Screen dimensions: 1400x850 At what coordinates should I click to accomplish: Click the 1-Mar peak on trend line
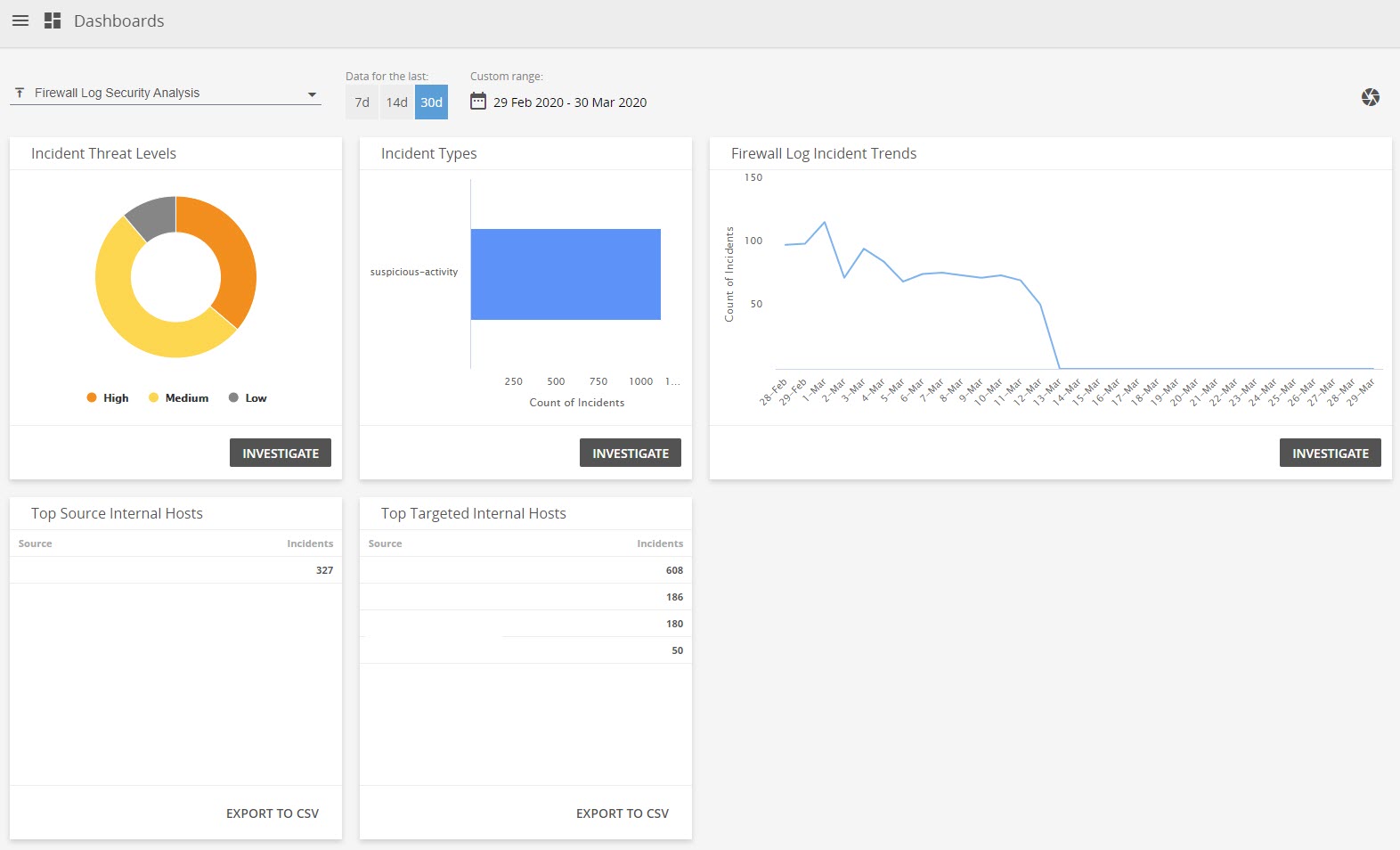(825, 222)
